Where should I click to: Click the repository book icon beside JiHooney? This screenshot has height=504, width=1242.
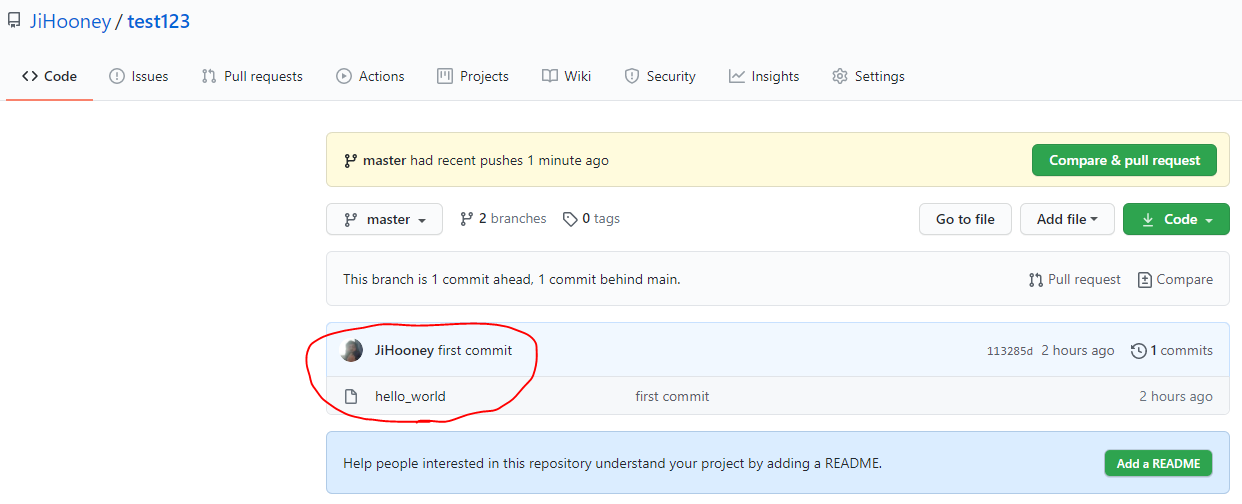(x=13, y=21)
